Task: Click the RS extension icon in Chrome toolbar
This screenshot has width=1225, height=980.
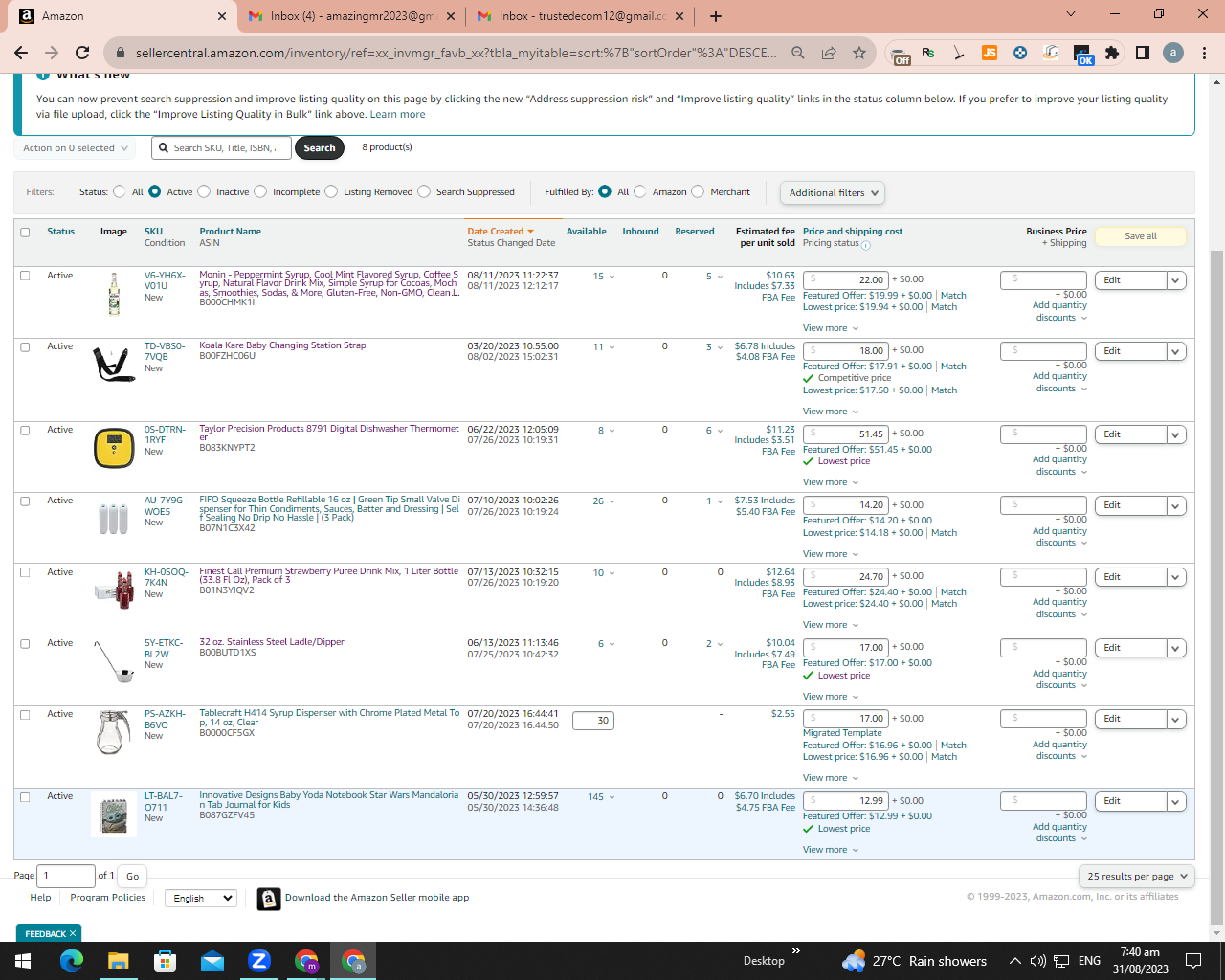Action: (x=928, y=54)
